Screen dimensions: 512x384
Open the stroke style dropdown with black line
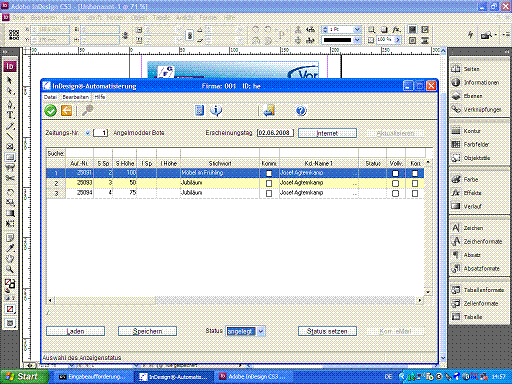(x=357, y=40)
